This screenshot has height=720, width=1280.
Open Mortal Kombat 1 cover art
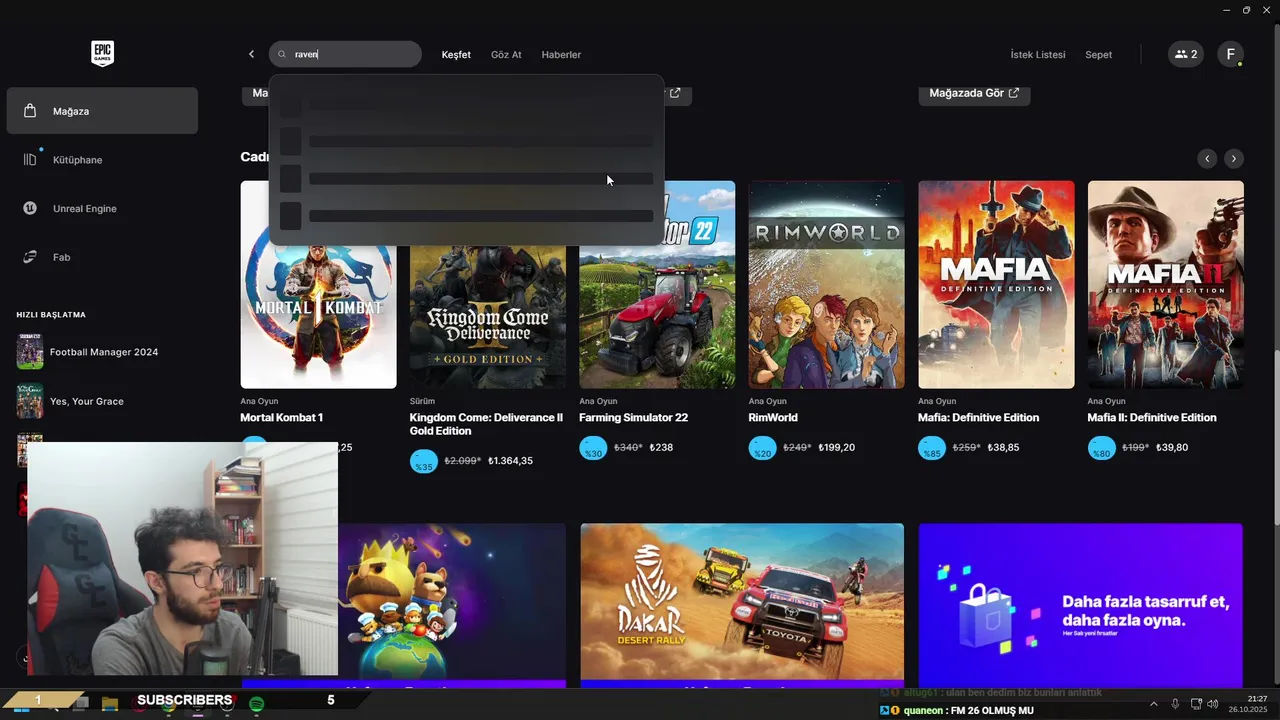pyautogui.click(x=318, y=316)
